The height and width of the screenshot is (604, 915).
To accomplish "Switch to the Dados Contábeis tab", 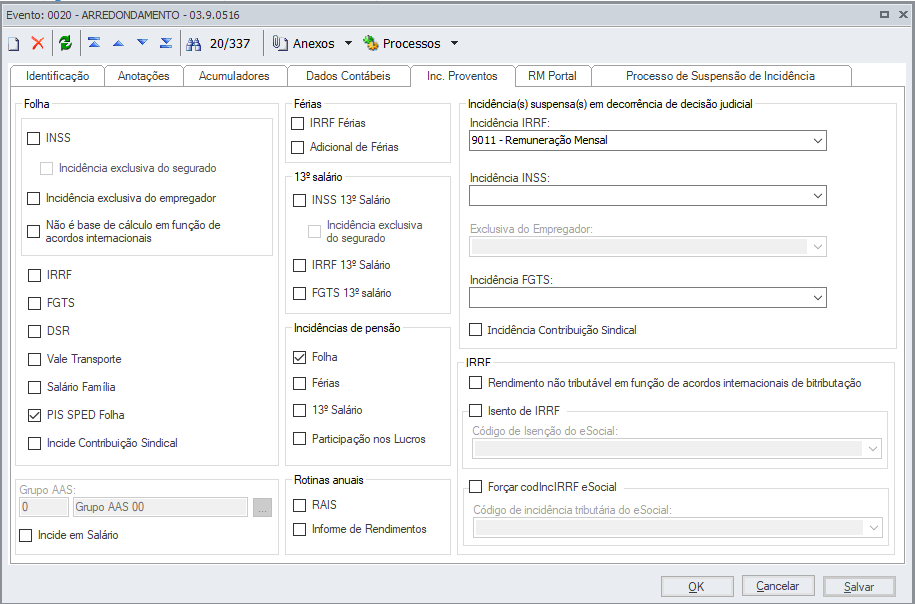I will point(348,76).
